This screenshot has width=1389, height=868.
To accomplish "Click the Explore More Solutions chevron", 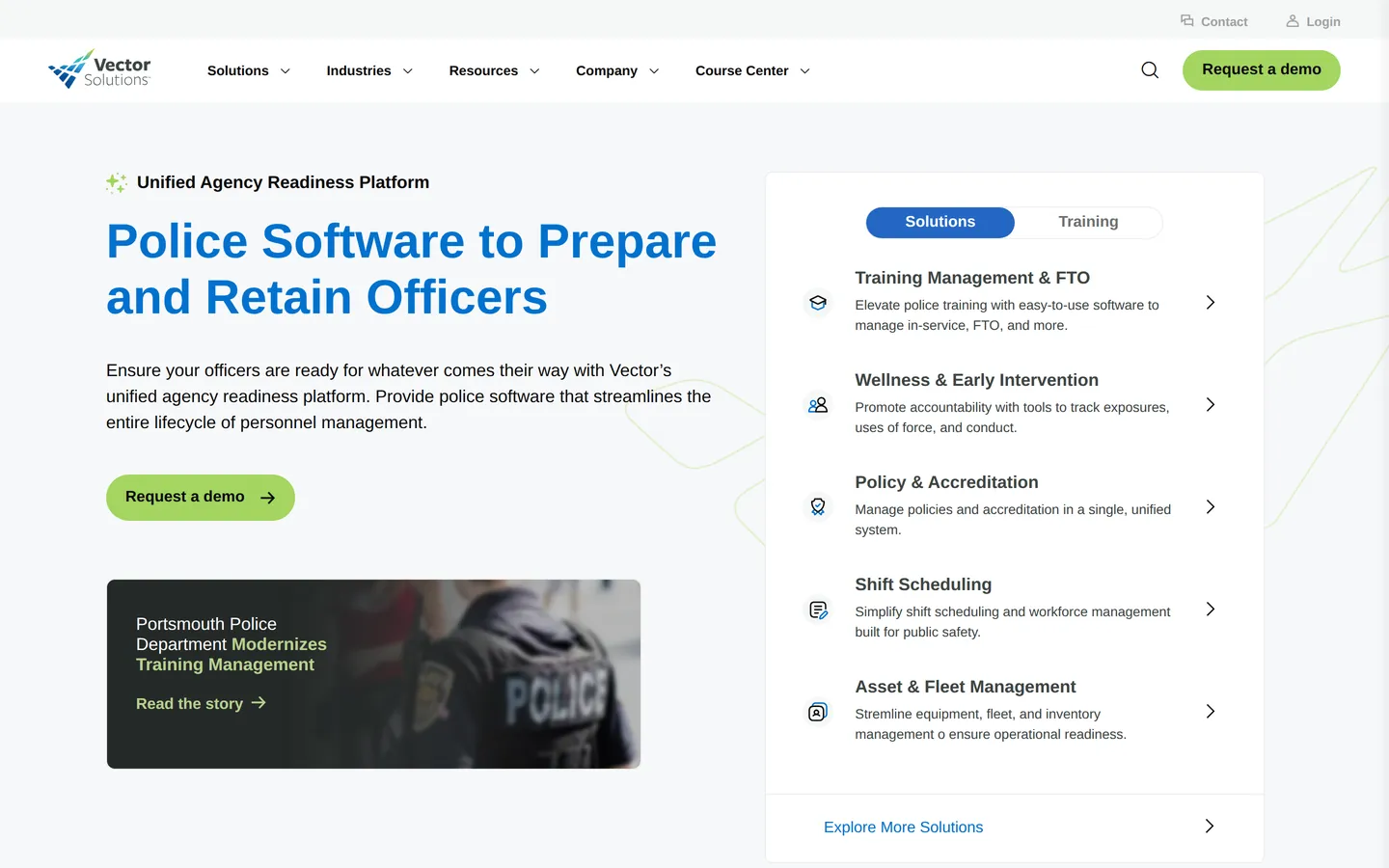I will (x=1210, y=827).
